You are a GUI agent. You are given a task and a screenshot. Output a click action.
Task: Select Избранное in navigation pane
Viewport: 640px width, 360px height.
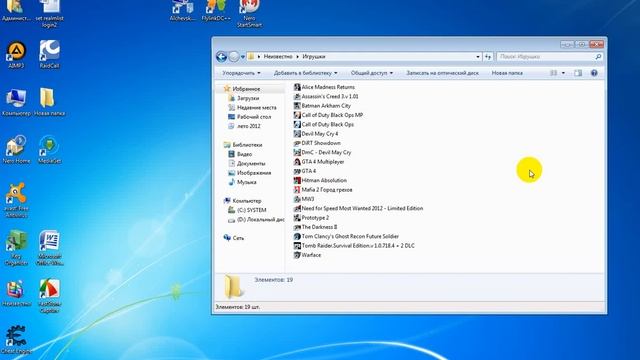pos(246,89)
